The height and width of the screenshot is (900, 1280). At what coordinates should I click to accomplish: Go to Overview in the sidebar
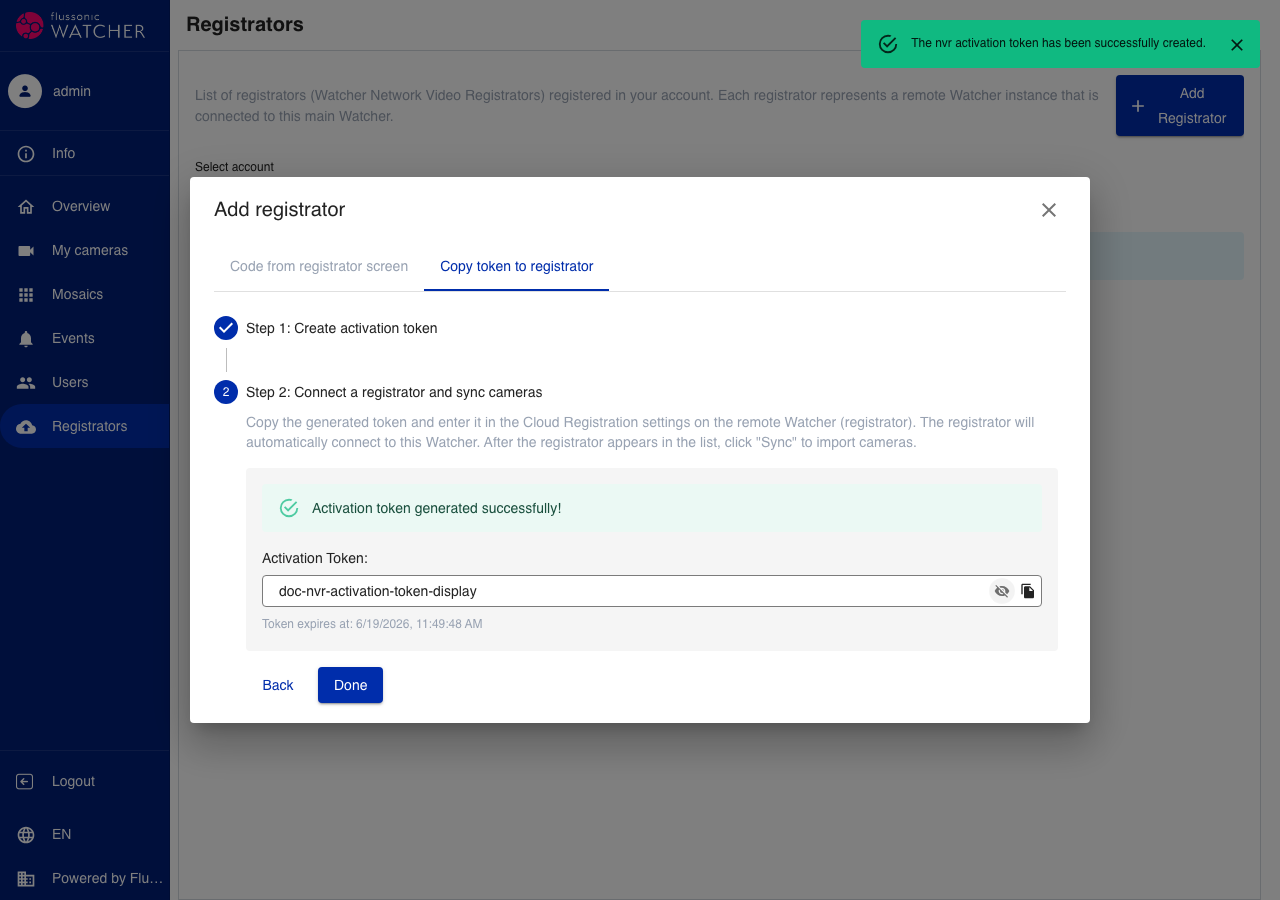pyautogui.click(x=85, y=207)
